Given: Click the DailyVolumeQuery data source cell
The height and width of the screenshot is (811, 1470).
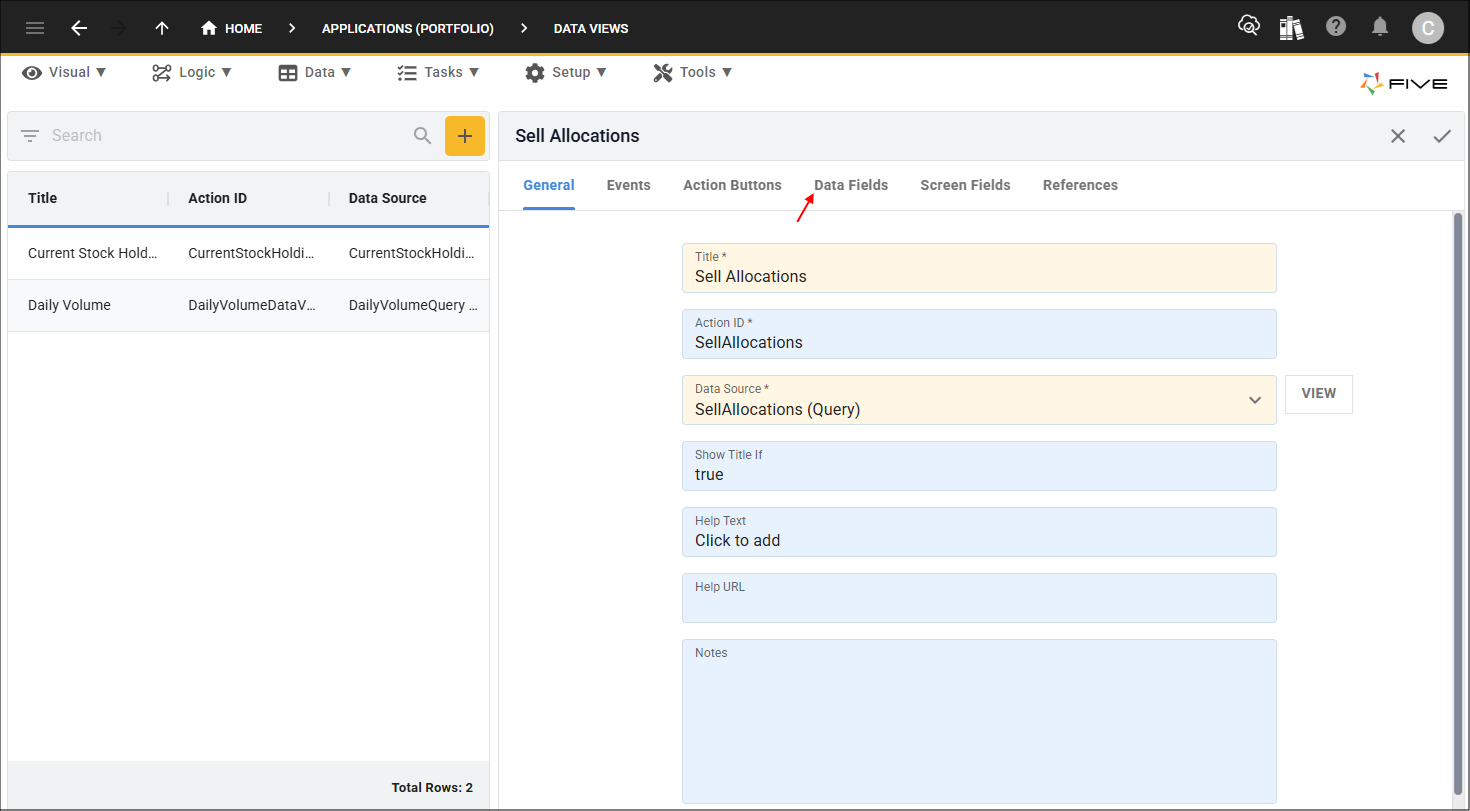Looking at the screenshot, I should pos(413,305).
